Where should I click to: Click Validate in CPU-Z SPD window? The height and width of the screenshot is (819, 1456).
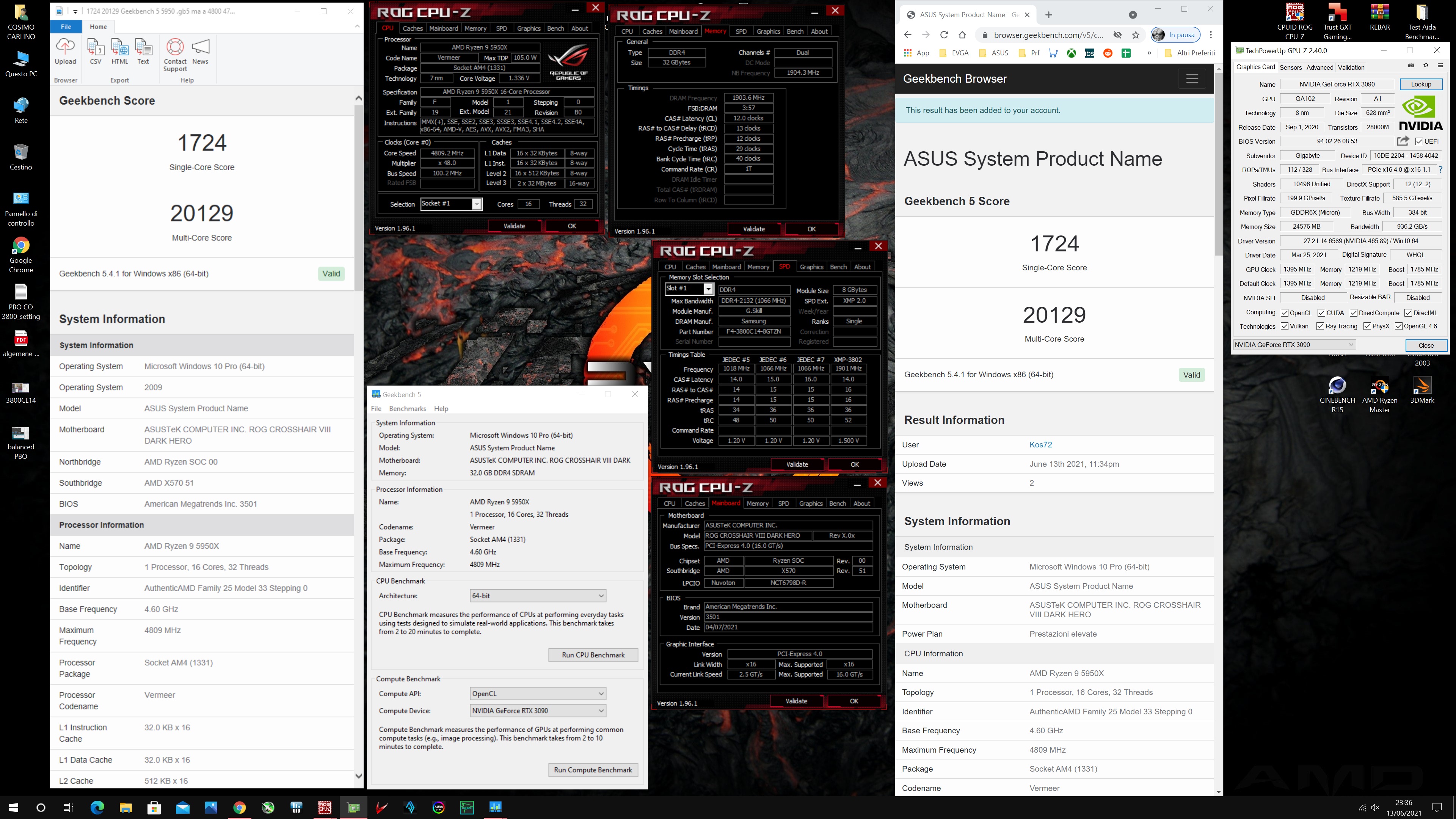click(x=797, y=464)
